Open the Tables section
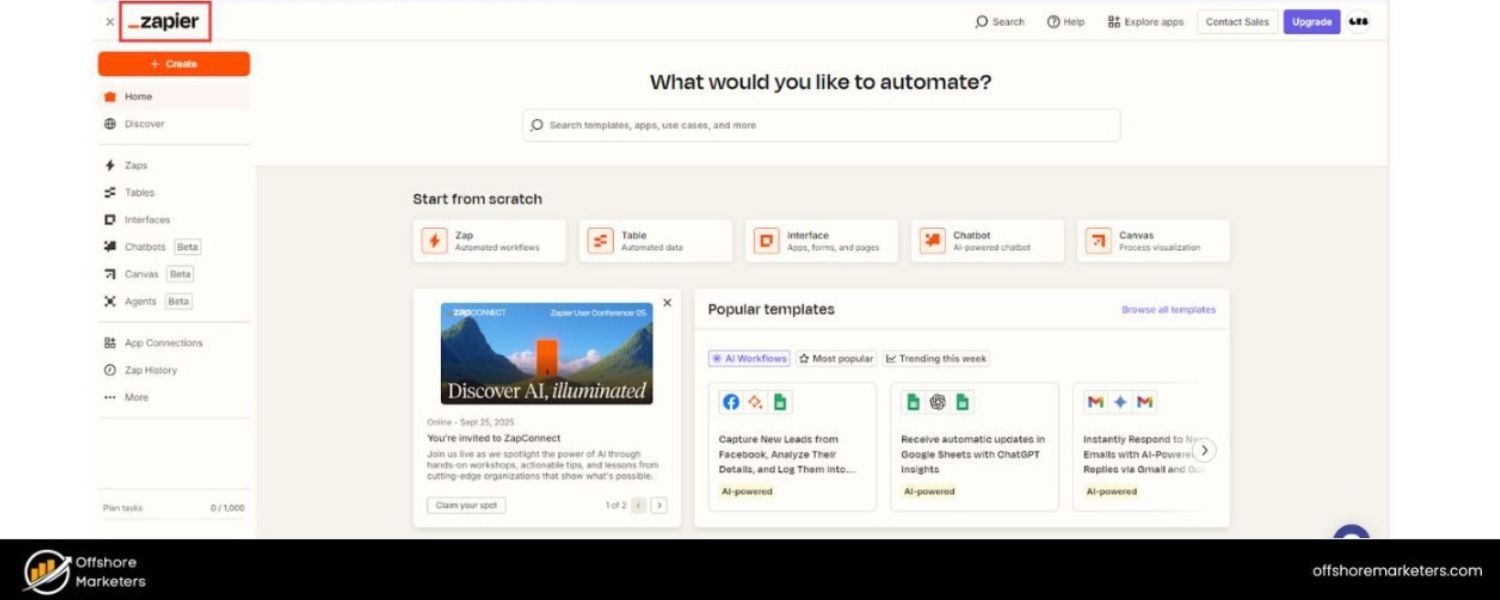 coord(140,192)
